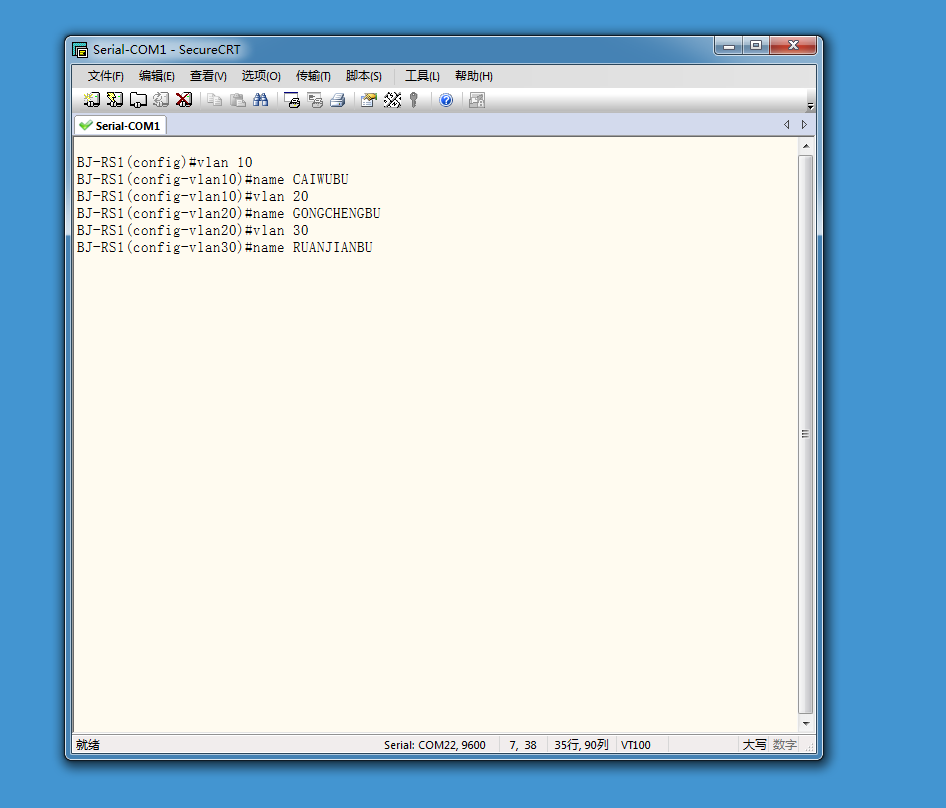Image resolution: width=946 pixels, height=808 pixels.
Task: Click the 'BJ-RS1(config-vlan10)#vlan 20' terminal line
Action: coord(192,197)
